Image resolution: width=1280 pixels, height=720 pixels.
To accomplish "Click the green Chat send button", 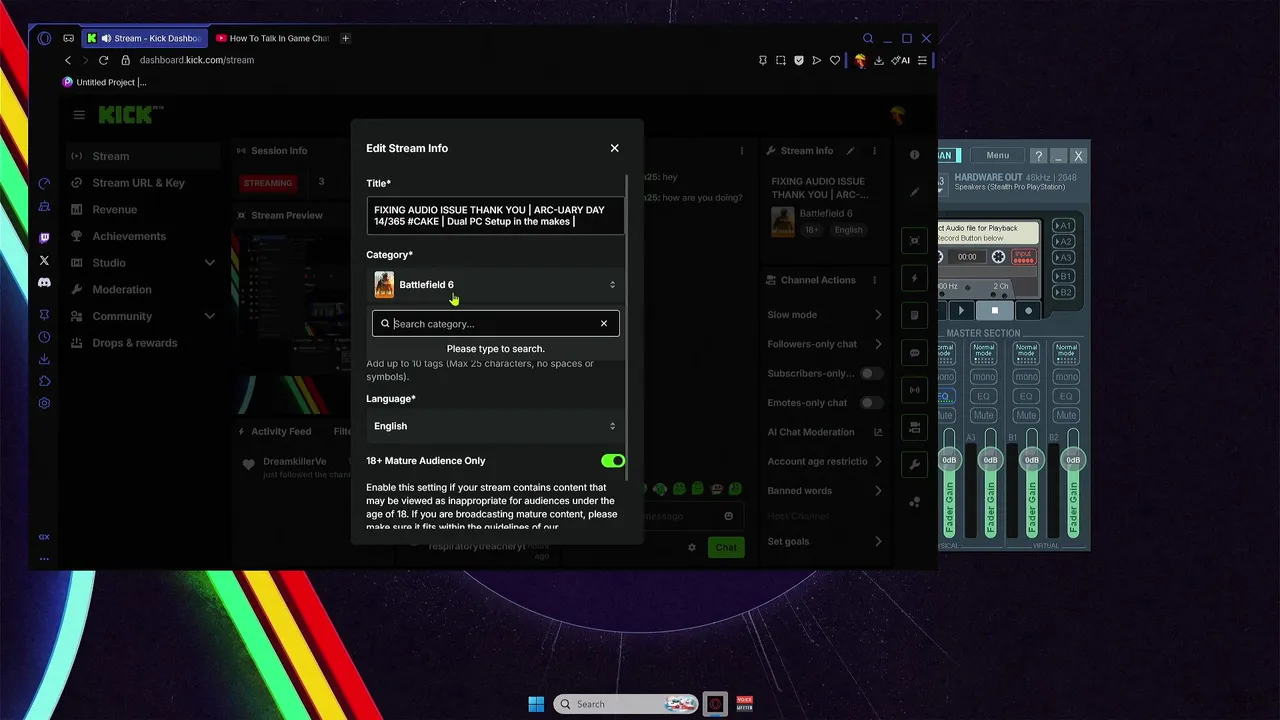I will click(726, 547).
